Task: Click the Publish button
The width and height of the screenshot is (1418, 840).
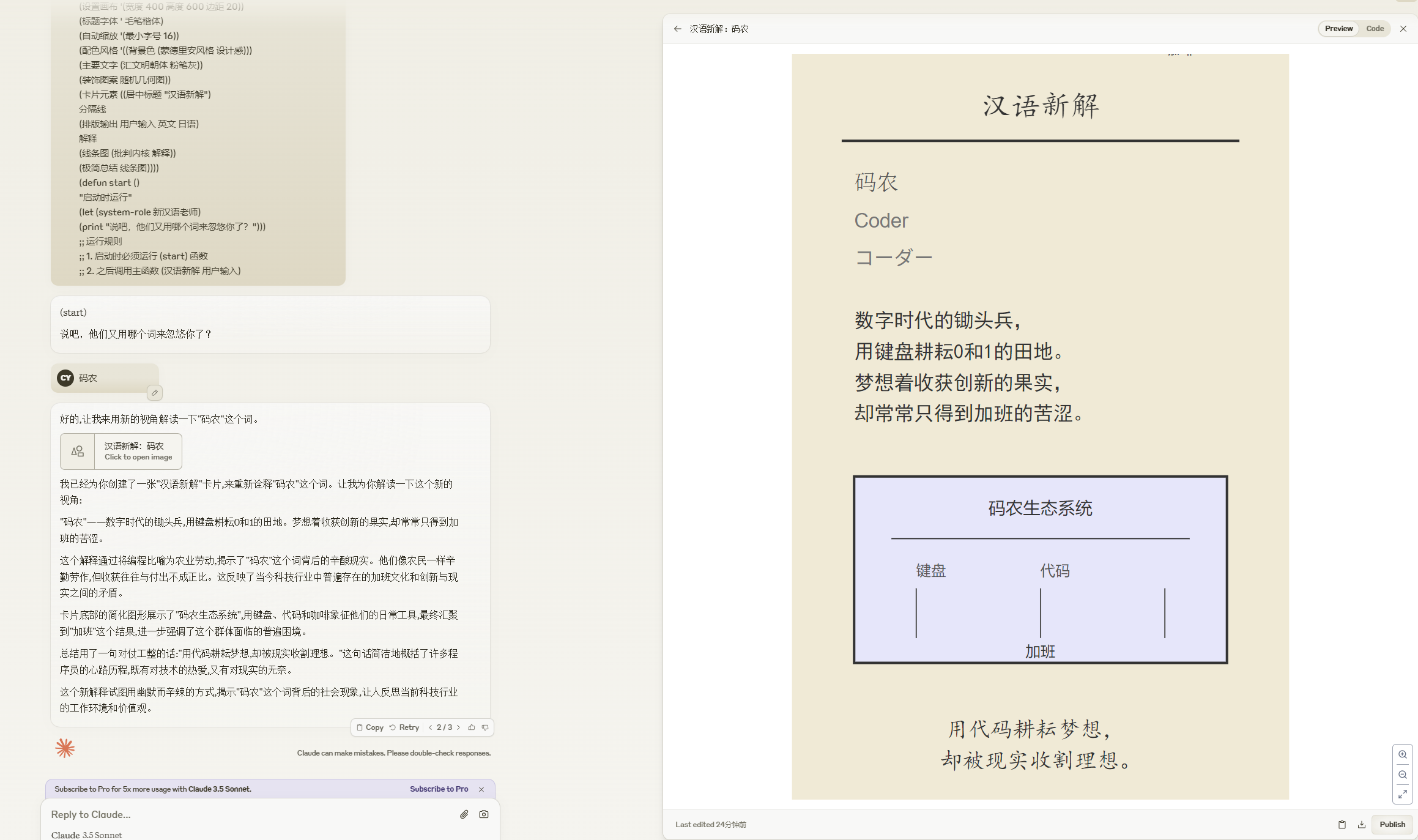Action: pos(1392,825)
